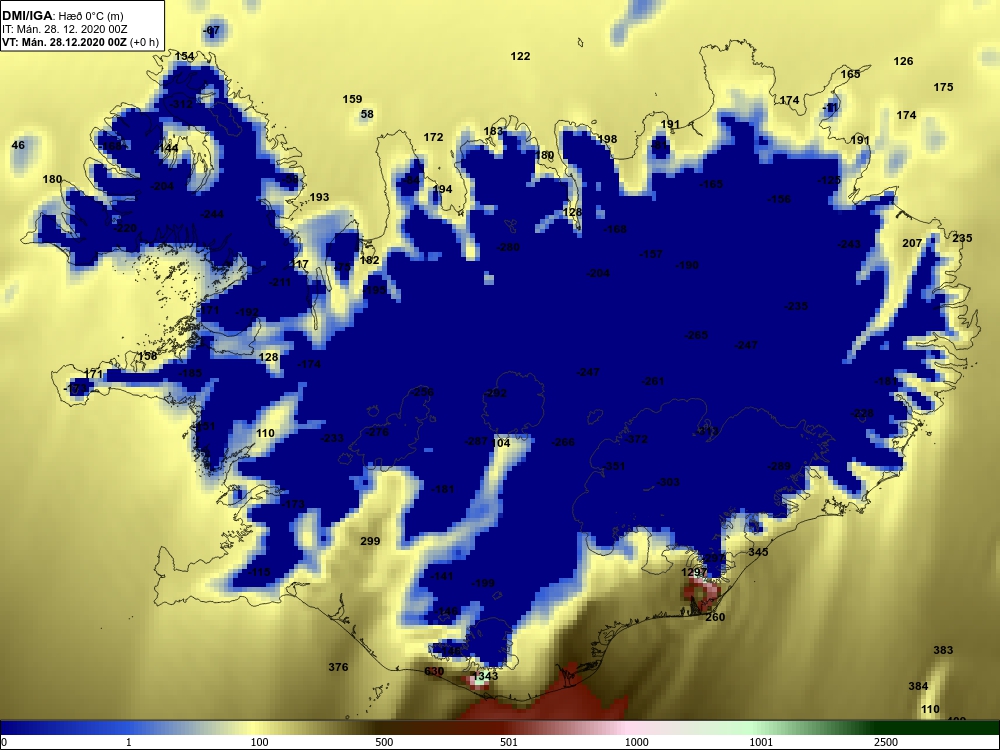Click the map value 172

433,137
